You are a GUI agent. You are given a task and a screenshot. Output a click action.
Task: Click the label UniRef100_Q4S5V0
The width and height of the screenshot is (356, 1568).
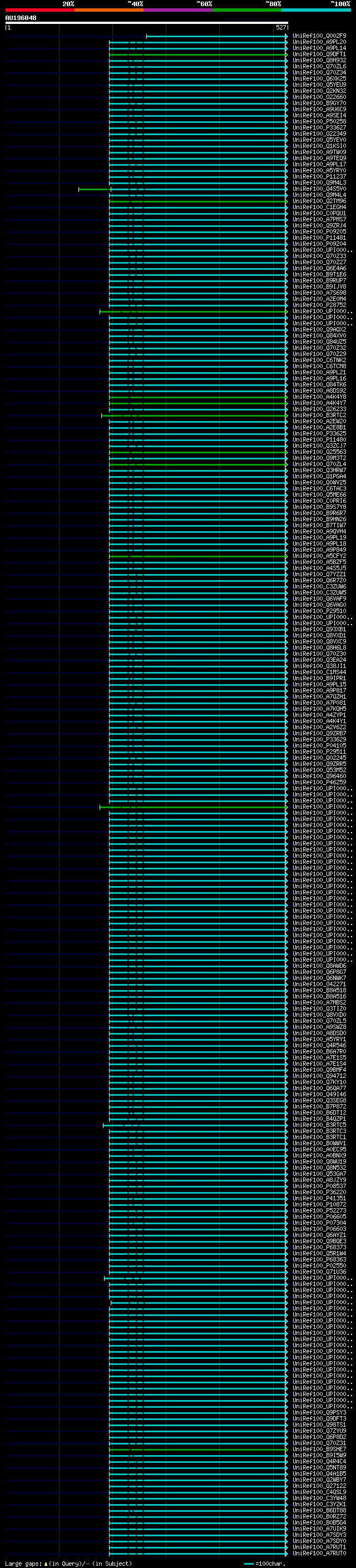pyautogui.click(x=319, y=189)
